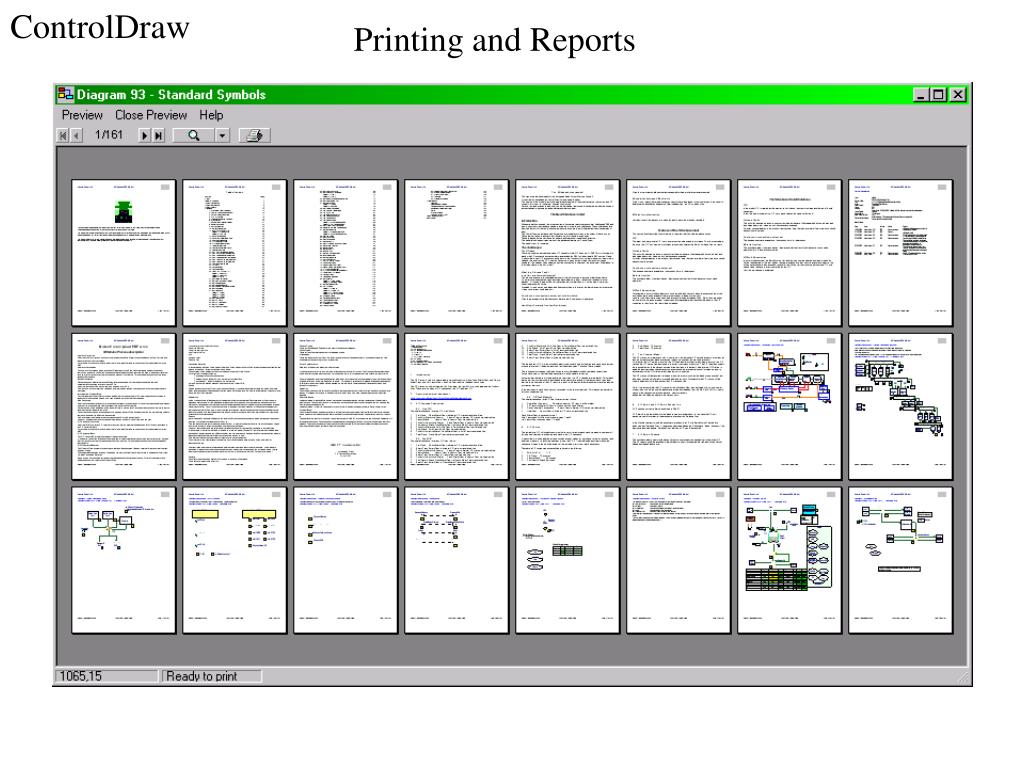Select page 21 thumbnail with ellipses and a table
The image size is (1024, 768).
coord(568,560)
